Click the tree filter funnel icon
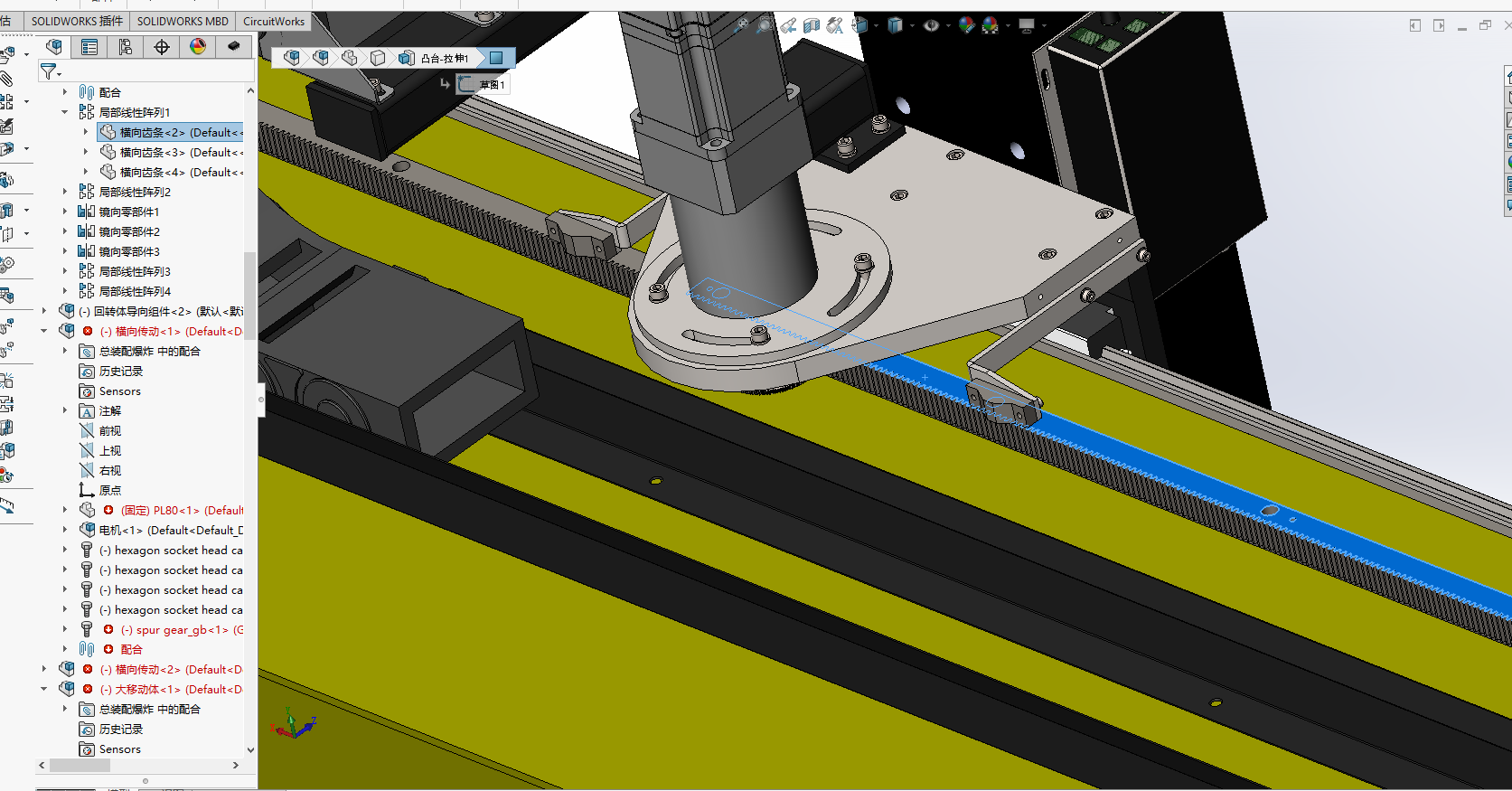Viewport: 1512px width, 791px height. [48, 71]
